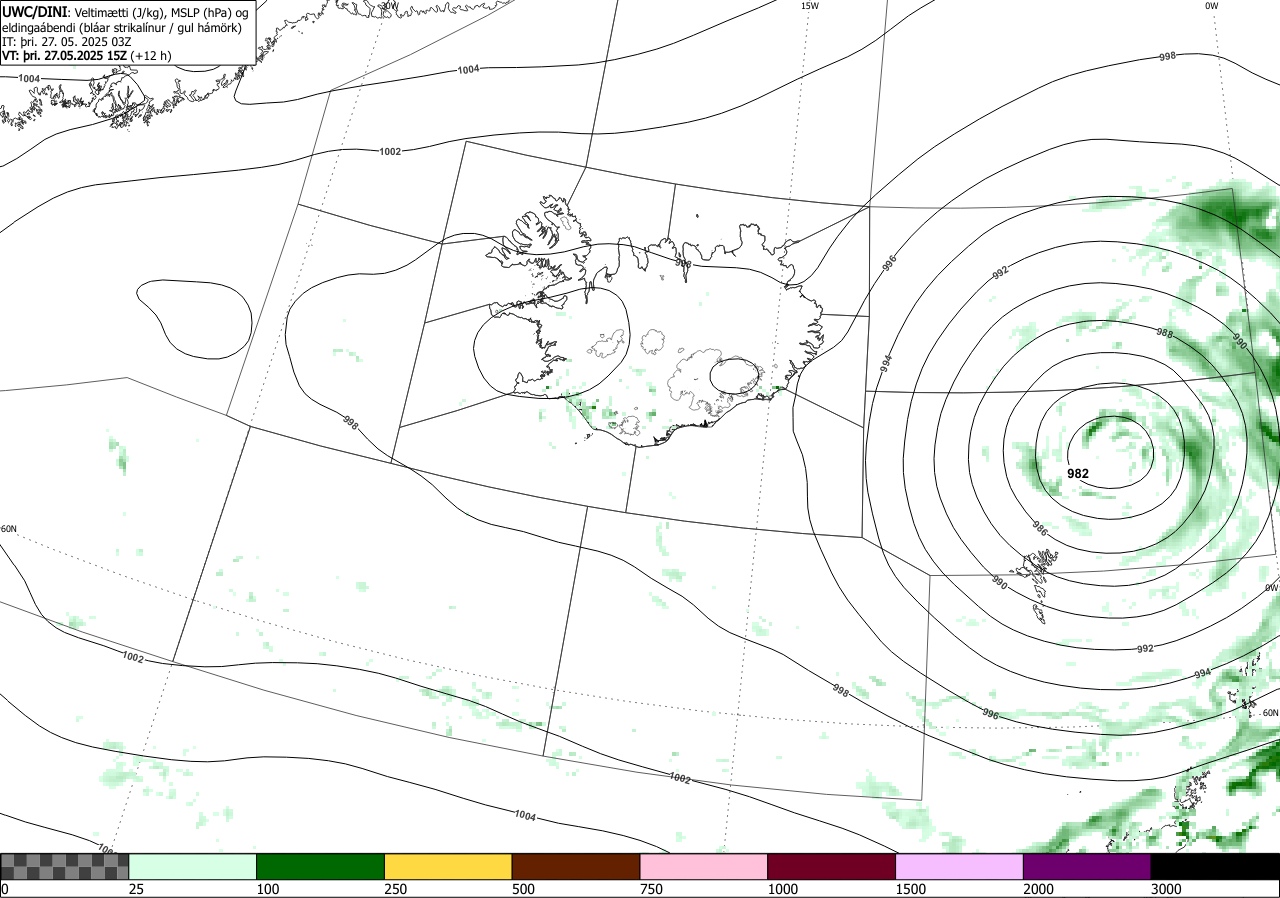Viewport: 1280px width, 898px height.
Task: Click the light green 25–100 legend swatch
Action: (193, 866)
